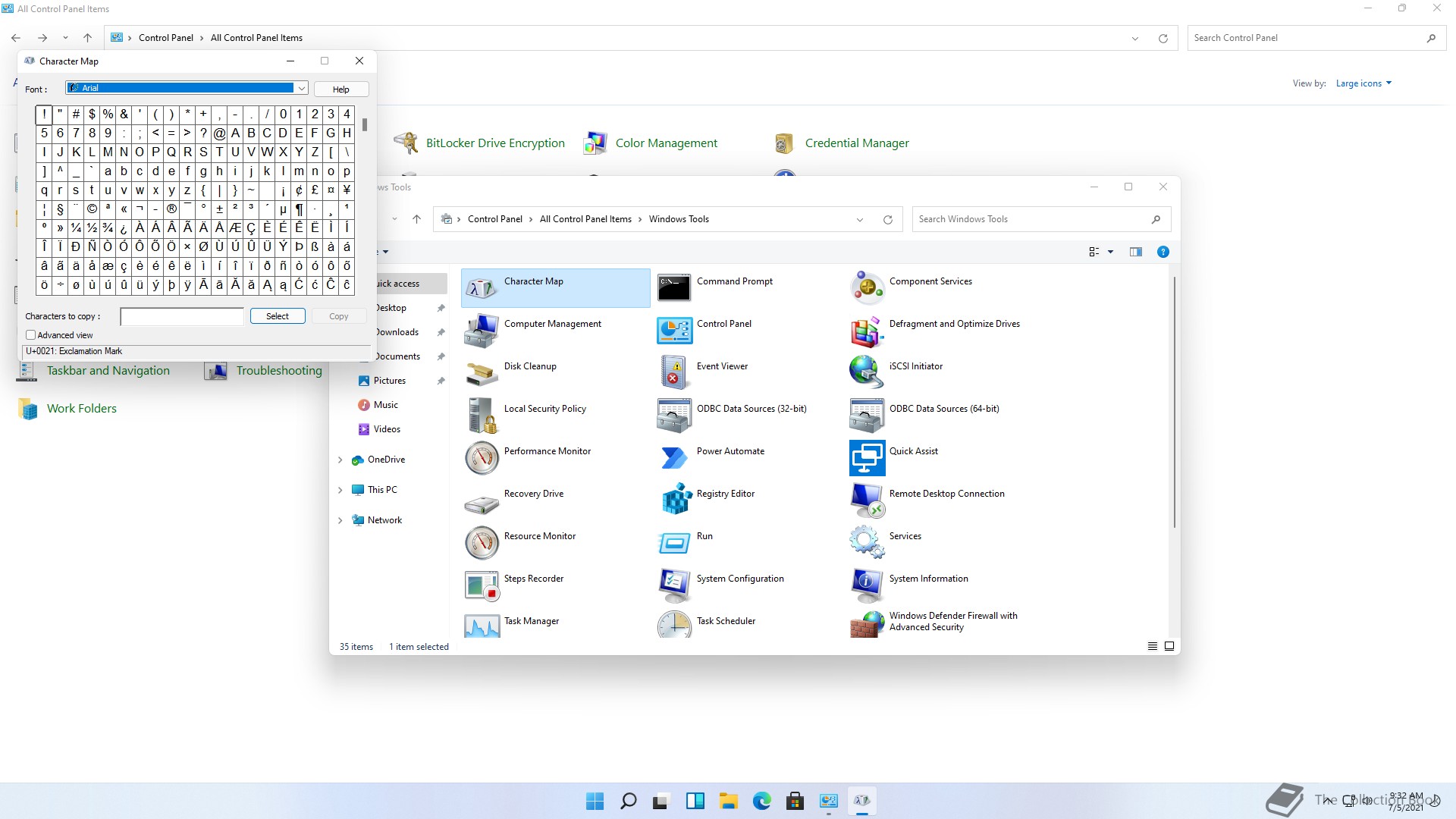1456x819 pixels.
Task: Click the Select button in Character Map
Action: (278, 316)
